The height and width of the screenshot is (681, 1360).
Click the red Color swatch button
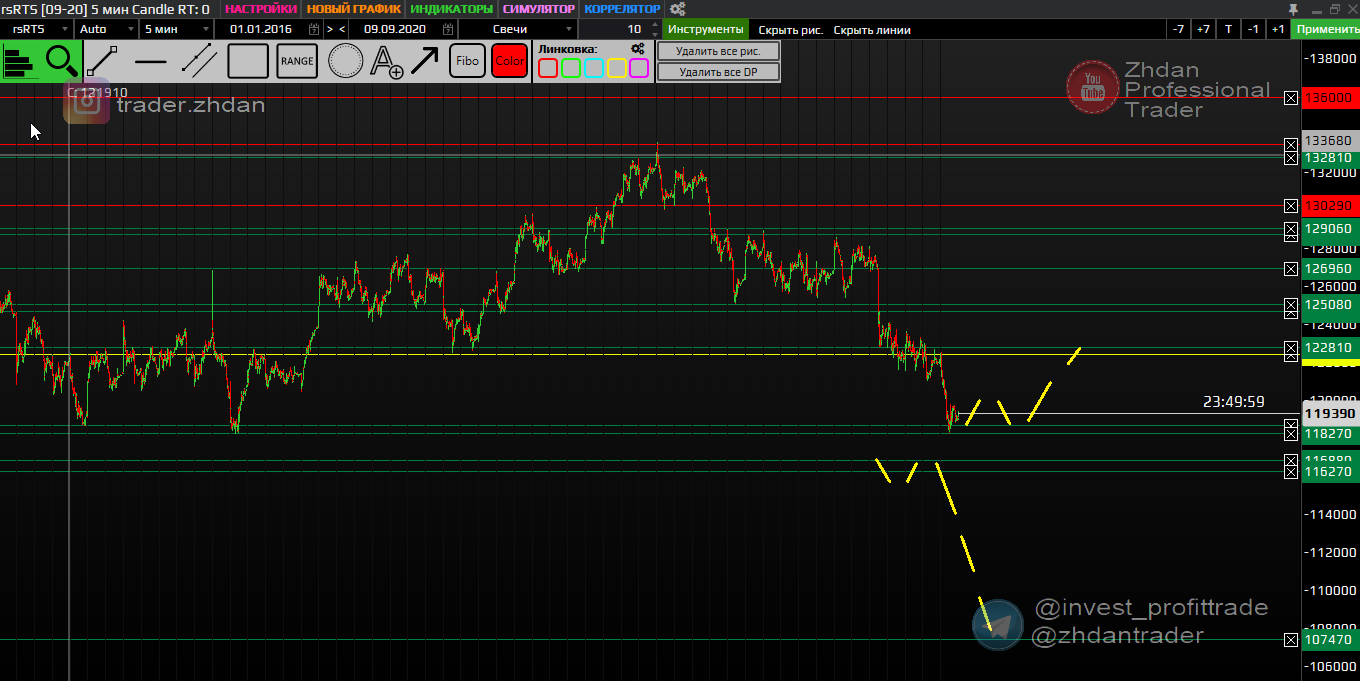509,61
